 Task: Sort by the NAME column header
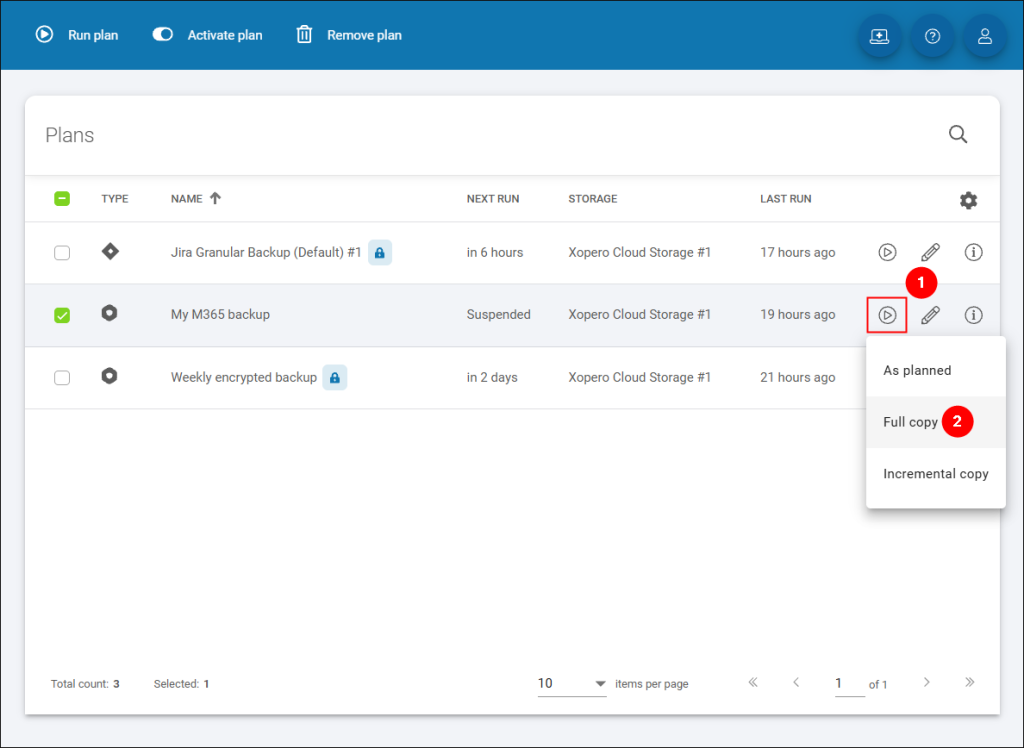(x=187, y=199)
